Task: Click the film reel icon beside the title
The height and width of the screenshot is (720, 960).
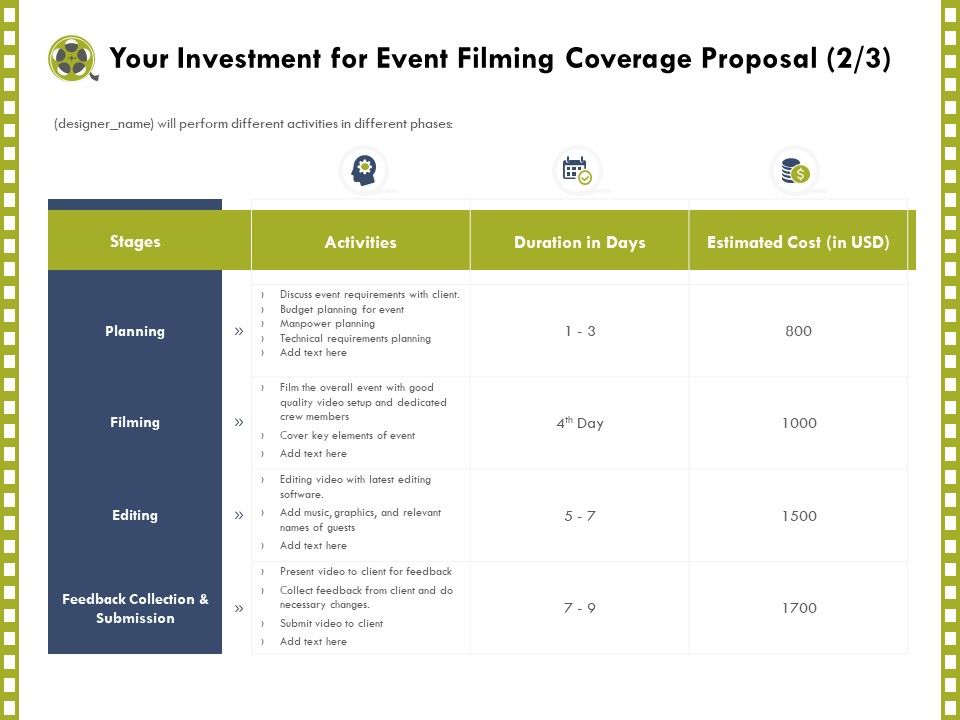Action: (73, 58)
